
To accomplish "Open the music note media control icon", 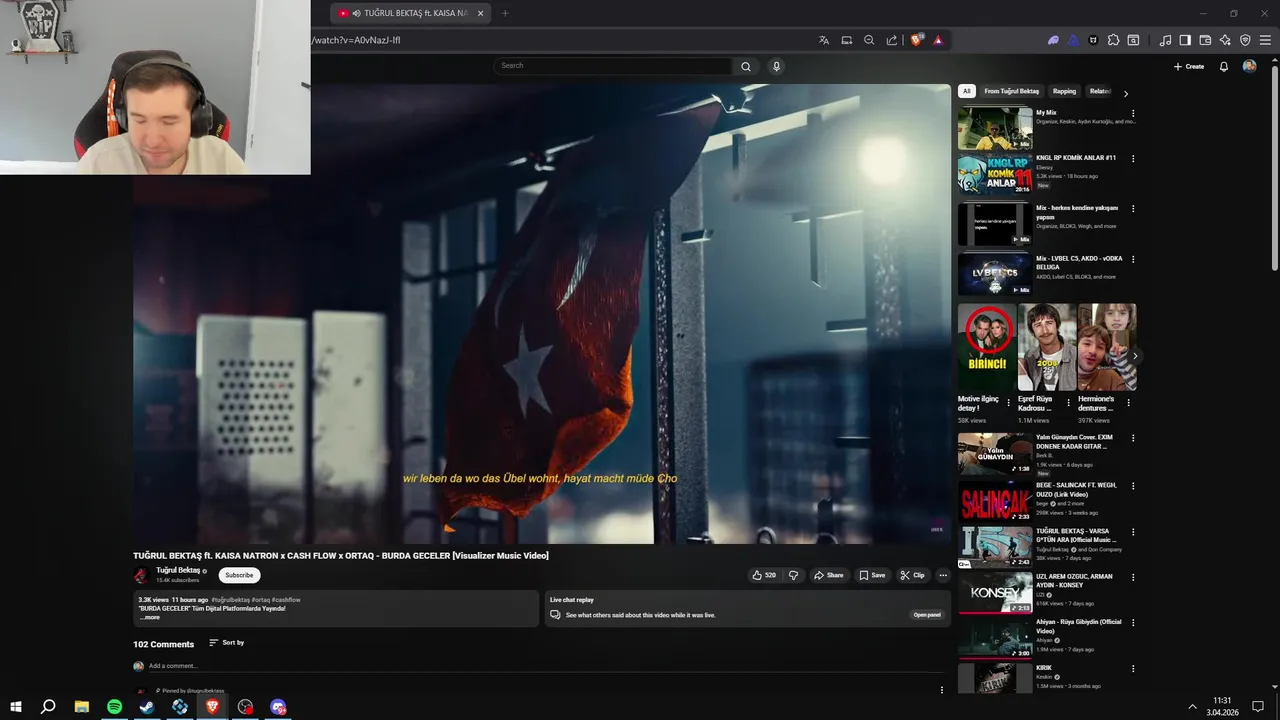I will tap(1165, 41).
